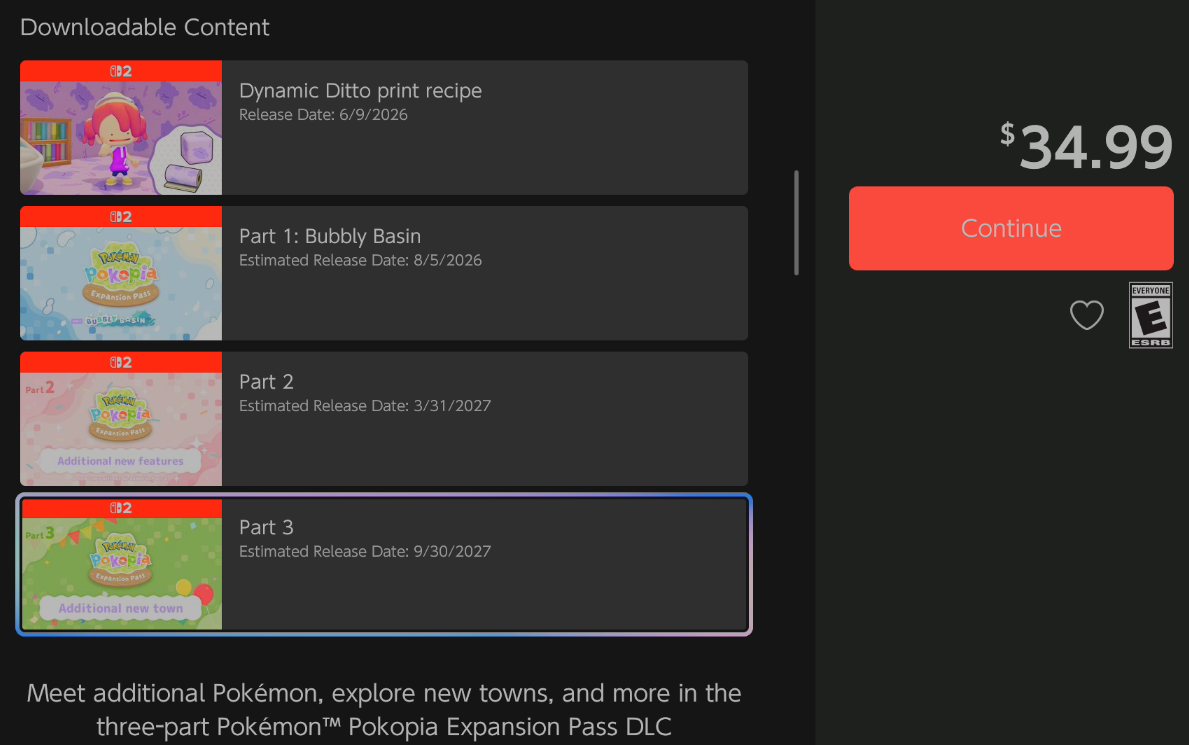
Task: Click Estimated Release Date: 9/30/2027 text
Action: pos(365,552)
